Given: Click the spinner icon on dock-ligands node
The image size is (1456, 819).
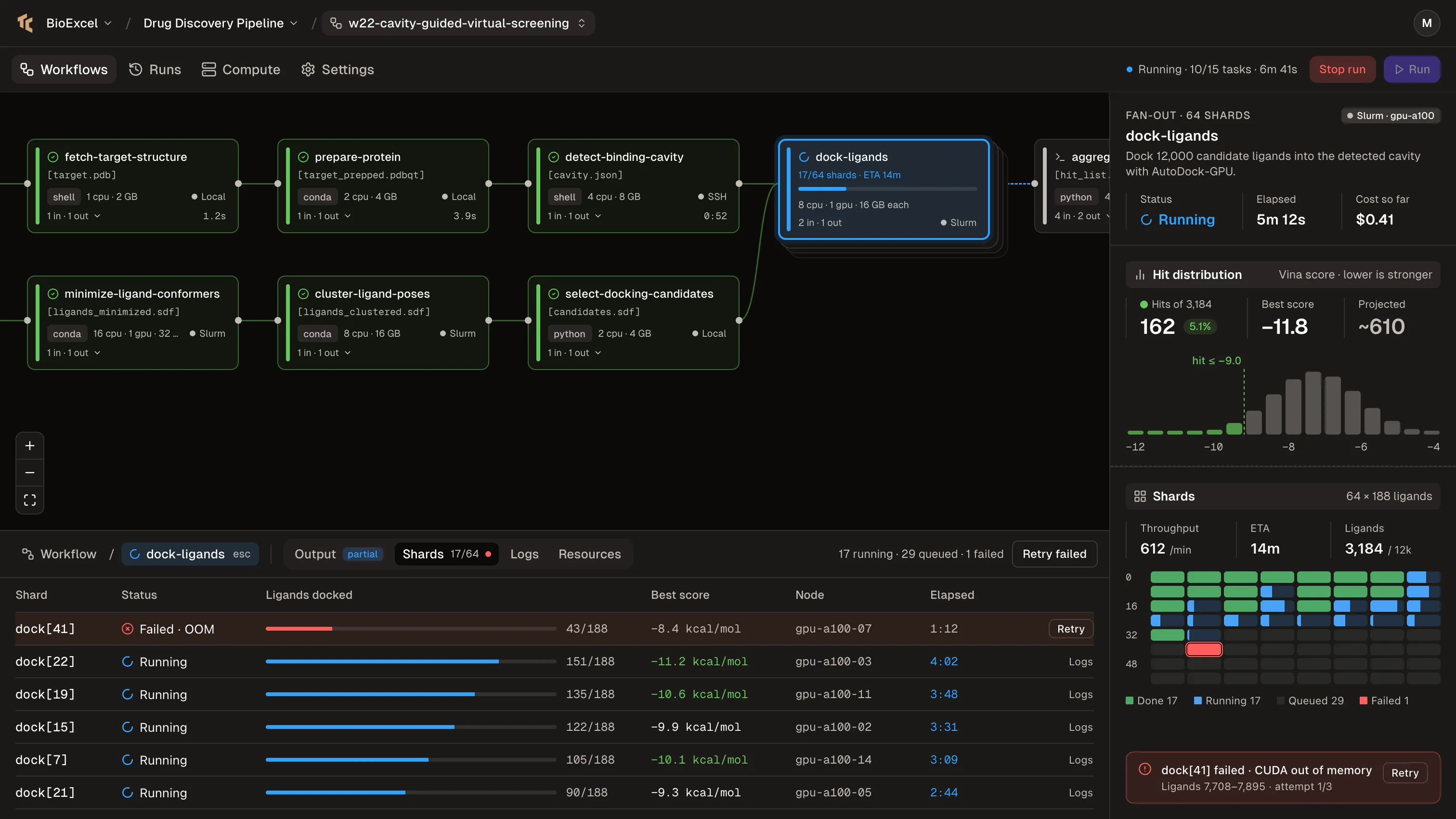Looking at the screenshot, I should (x=804, y=157).
